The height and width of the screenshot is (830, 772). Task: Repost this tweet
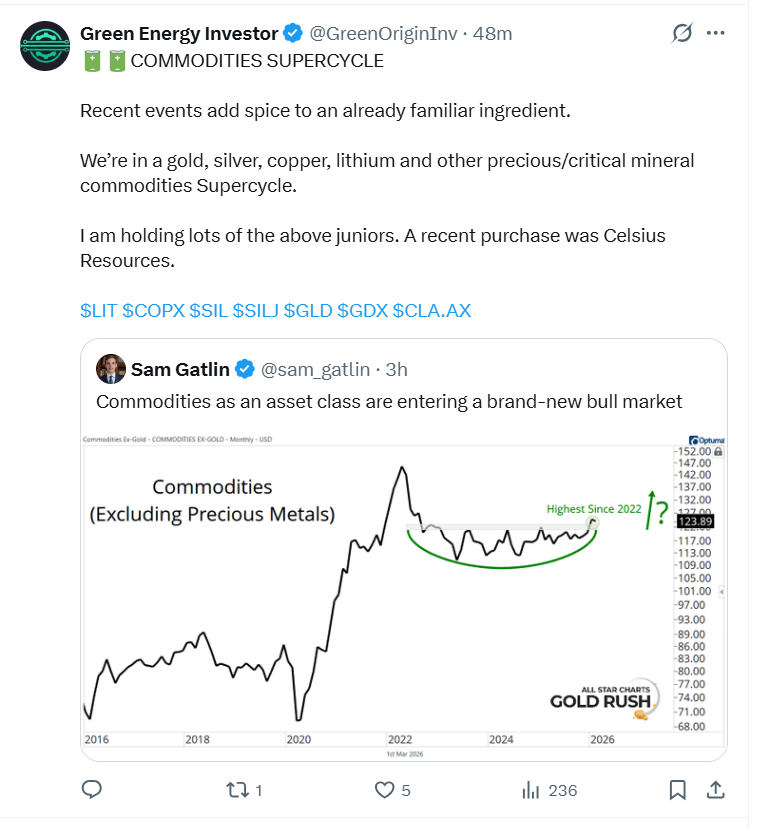point(238,790)
